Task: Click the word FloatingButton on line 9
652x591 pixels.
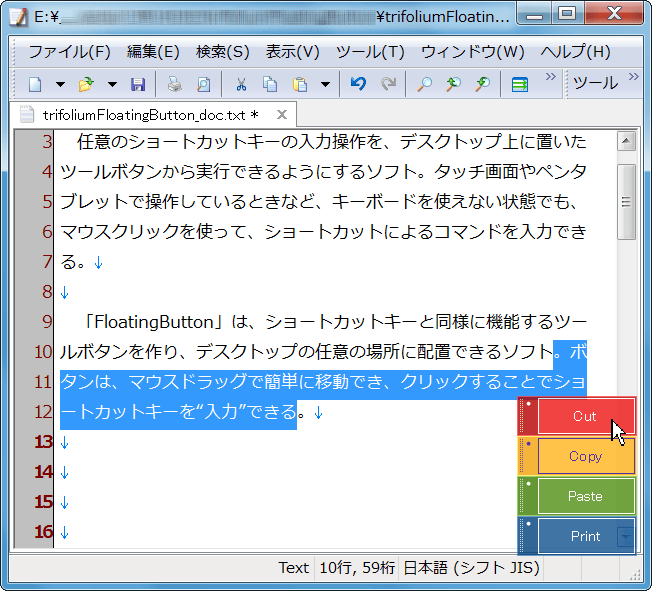Action: pos(153,322)
